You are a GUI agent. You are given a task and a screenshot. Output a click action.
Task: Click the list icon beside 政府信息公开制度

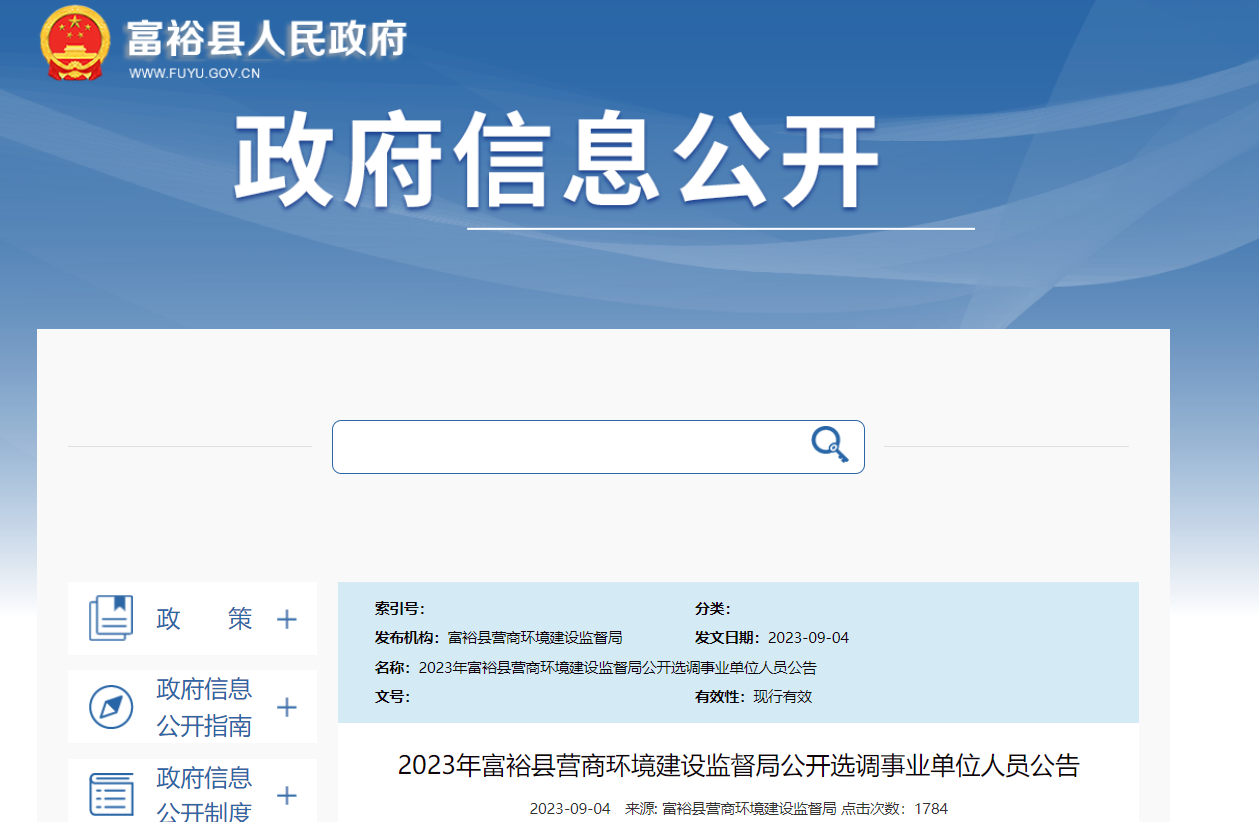click(x=110, y=795)
